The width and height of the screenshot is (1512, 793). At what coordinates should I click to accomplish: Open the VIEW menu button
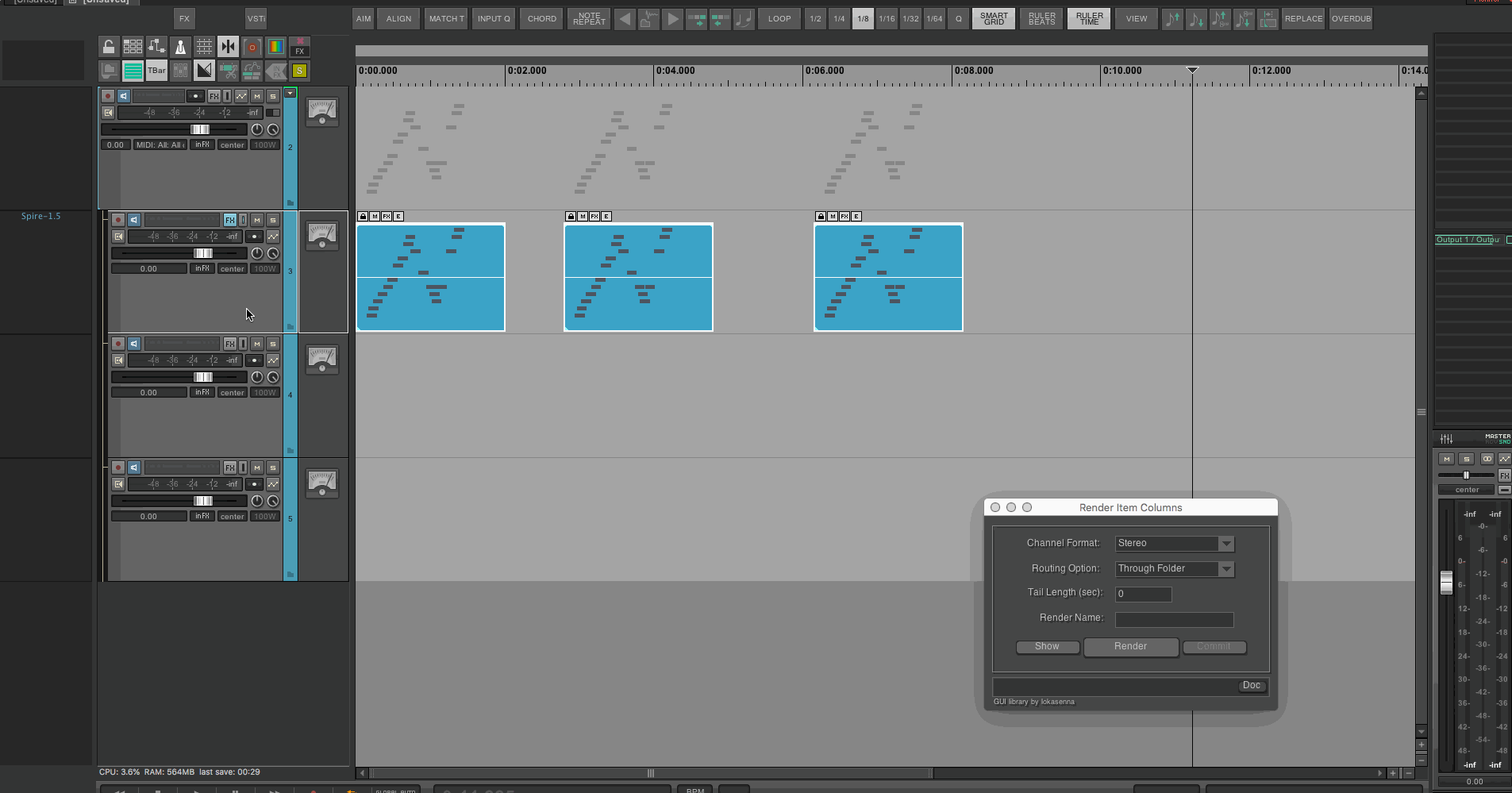[1137, 19]
